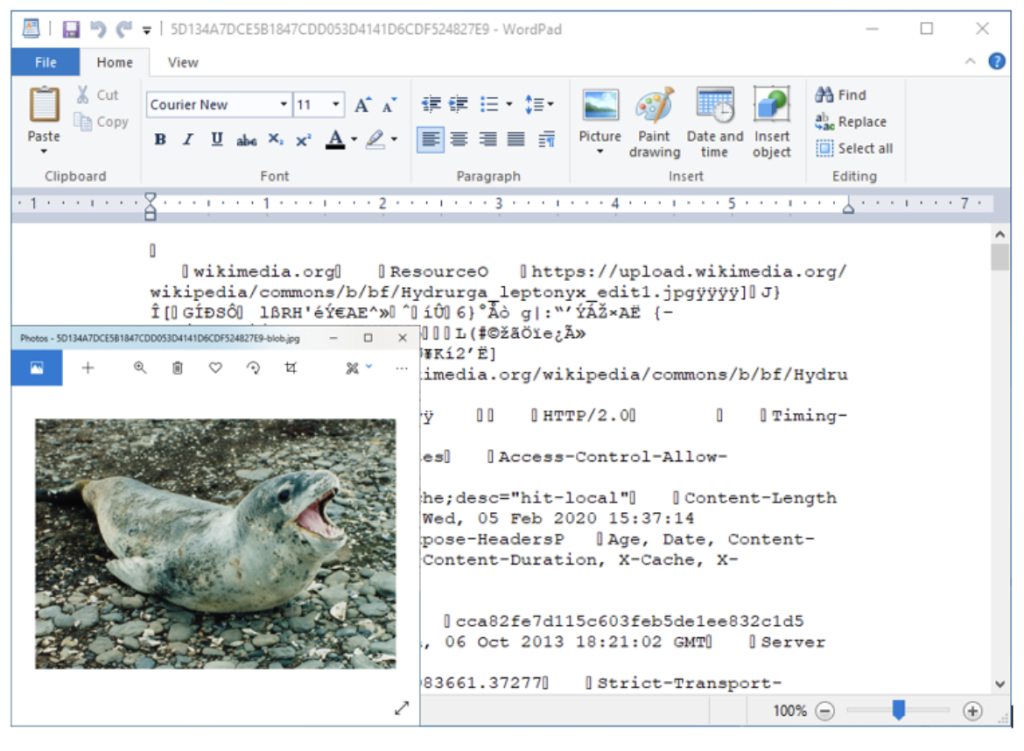Delete the photo with the trash icon
This screenshot has width=1024, height=751.
coord(177,368)
